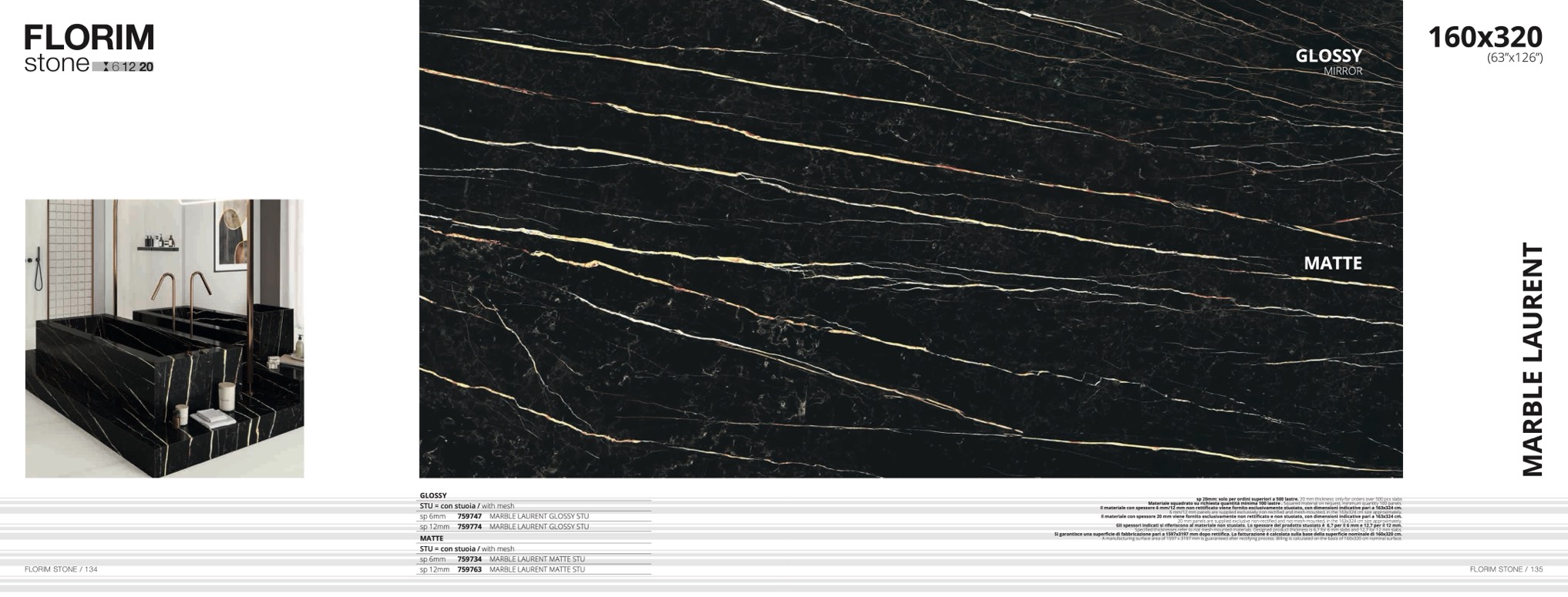The width and height of the screenshot is (1568, 597).
Task: Click the 160x320 size heading
Action: pyautogui.click(x=1485, y=37)
